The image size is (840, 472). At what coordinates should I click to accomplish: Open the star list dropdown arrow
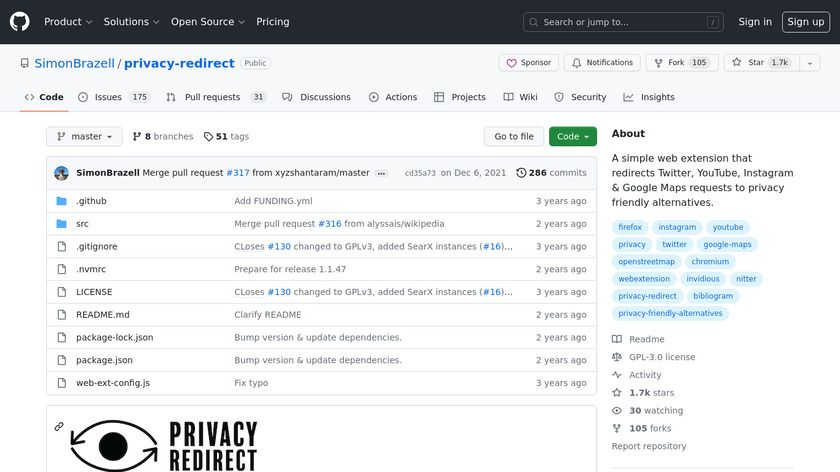tap(809, 63)
